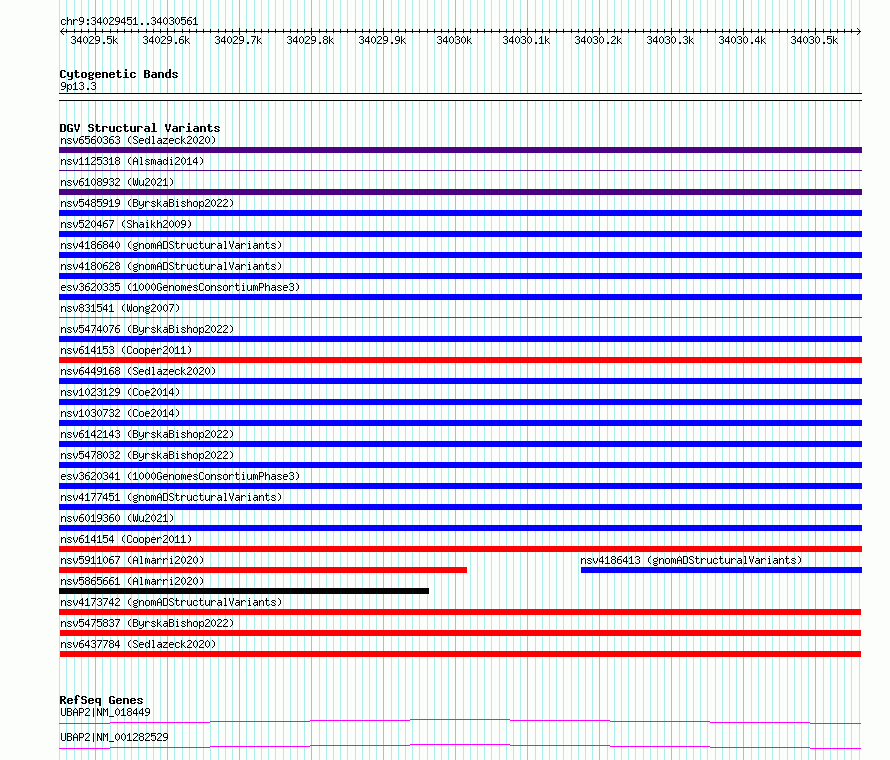Click the short red bar under nsv5911067

(263, 570)
